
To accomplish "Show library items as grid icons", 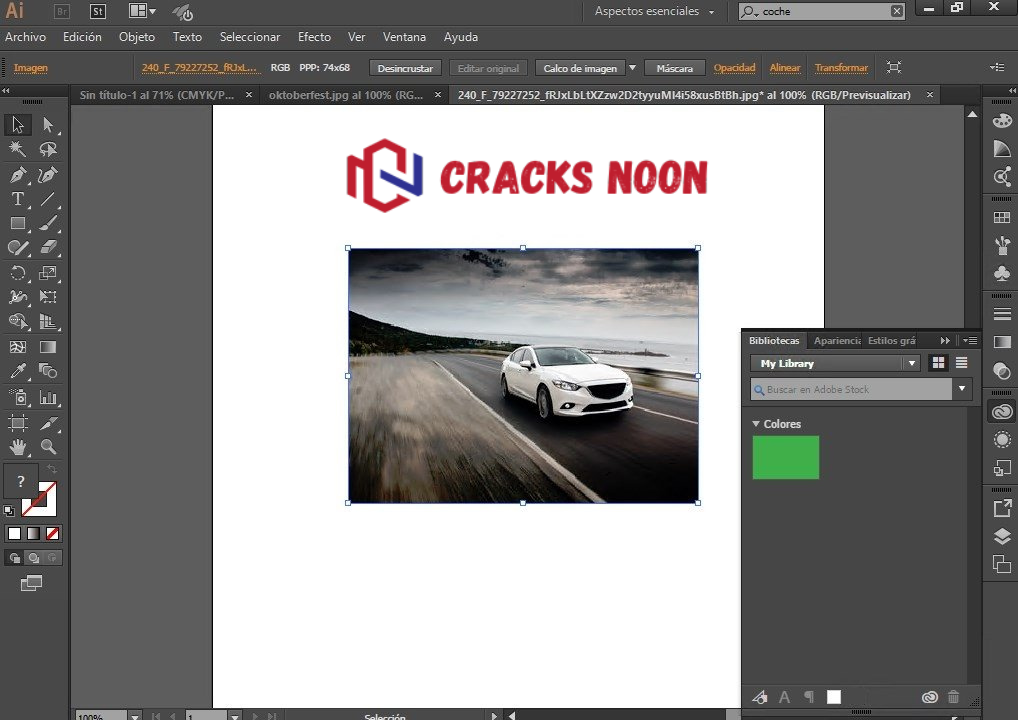I will (938, 363).
